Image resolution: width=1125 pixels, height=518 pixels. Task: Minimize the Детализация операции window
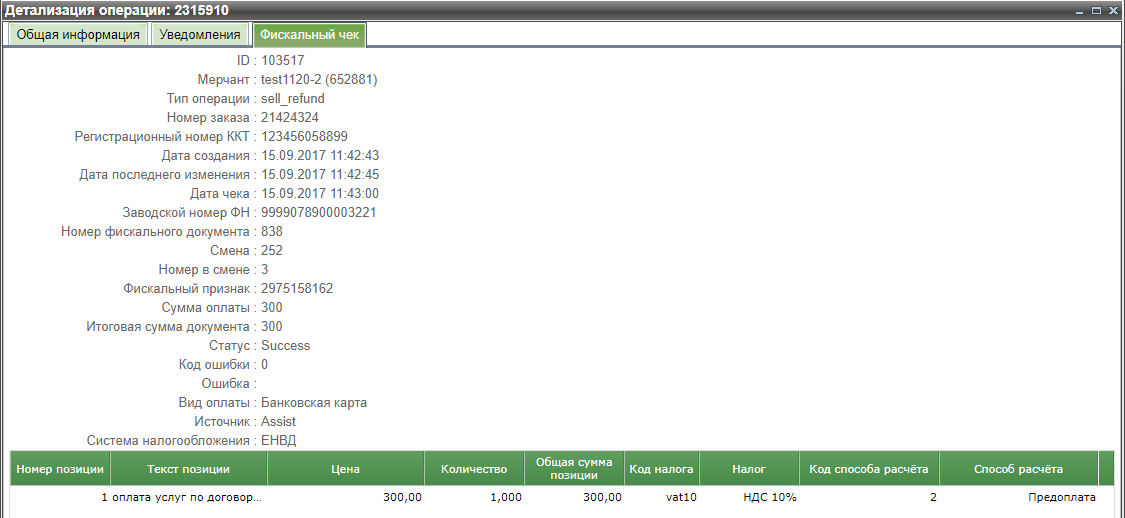1079,10
